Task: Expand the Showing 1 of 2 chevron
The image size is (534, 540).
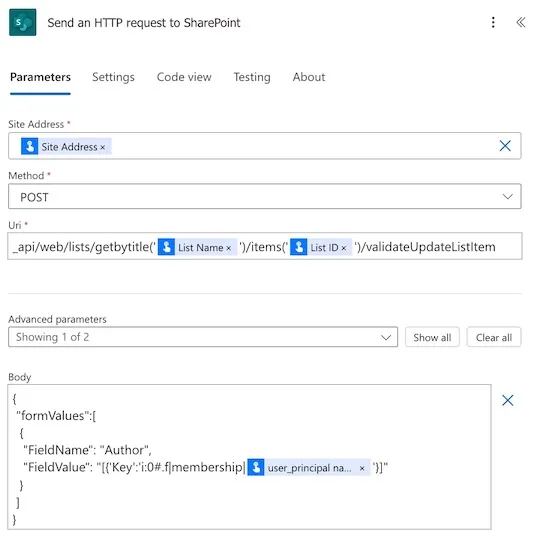Action: [x=386, y=337]
